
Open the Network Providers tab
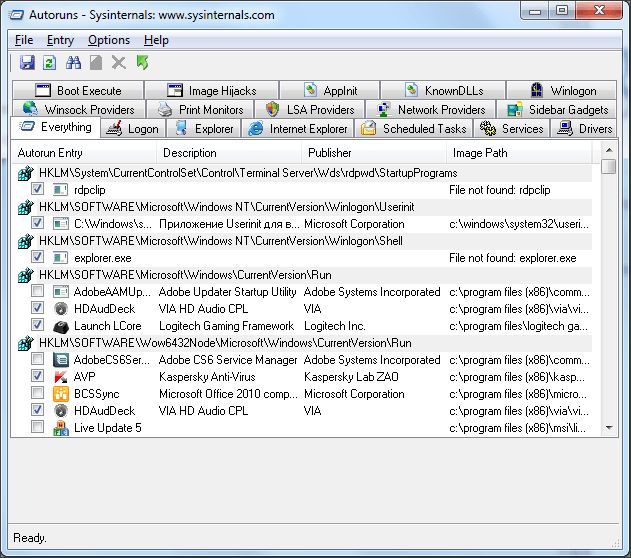pyautogui.click(x=430, y=109)
